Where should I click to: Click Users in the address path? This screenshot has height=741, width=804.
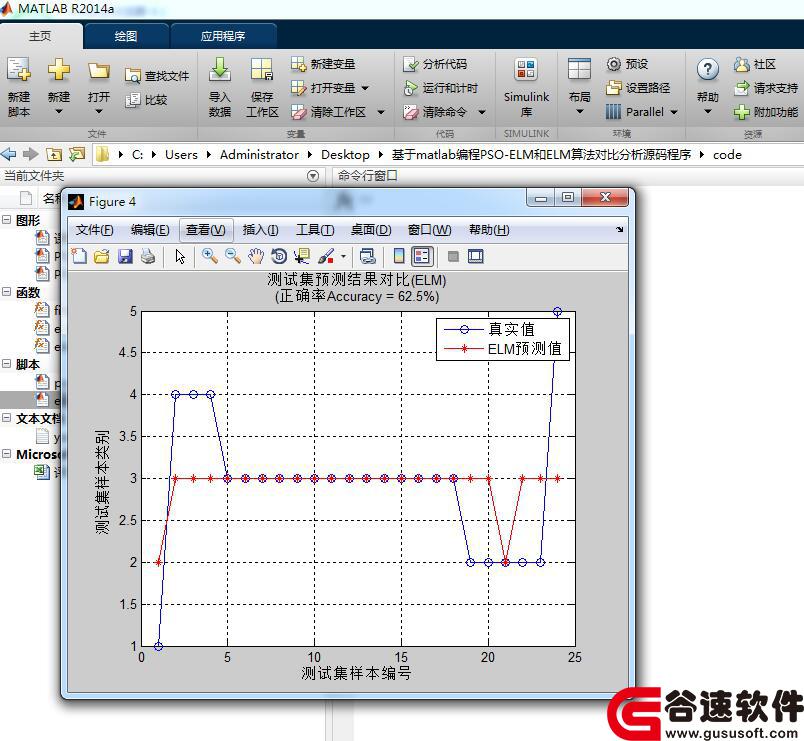[181, 154]
